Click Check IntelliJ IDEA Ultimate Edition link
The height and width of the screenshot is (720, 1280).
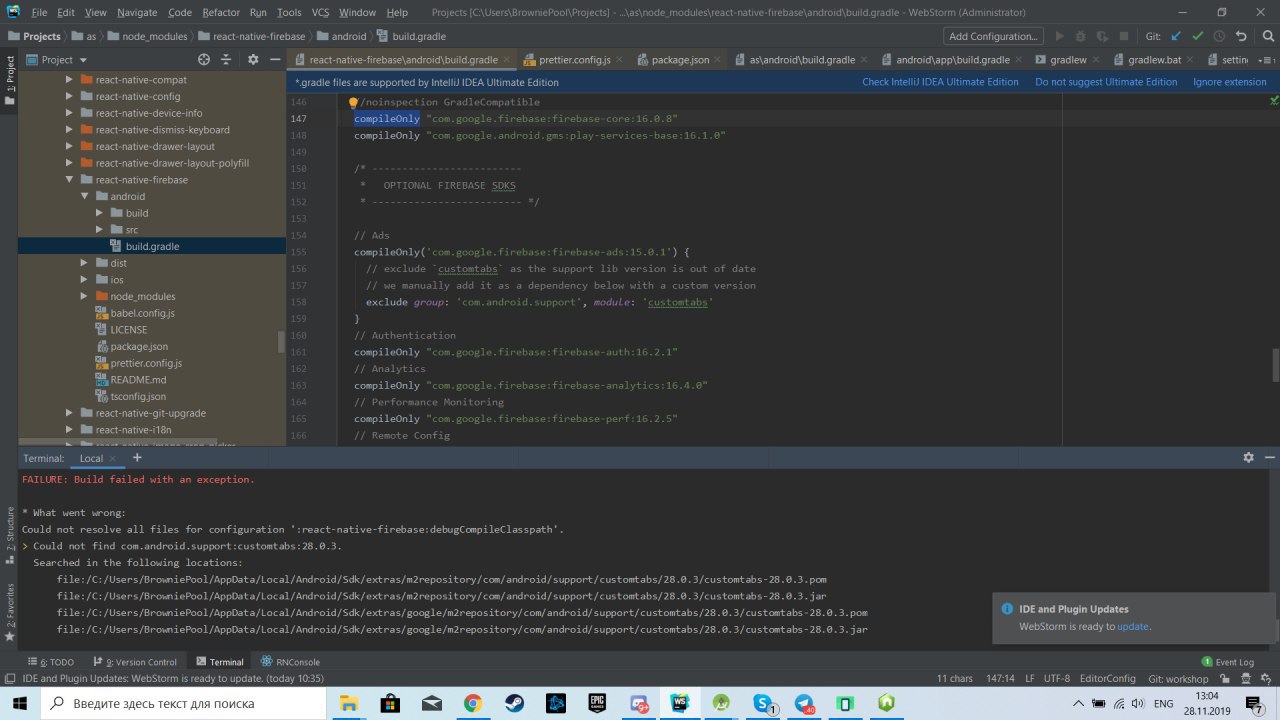click(941, 82)
